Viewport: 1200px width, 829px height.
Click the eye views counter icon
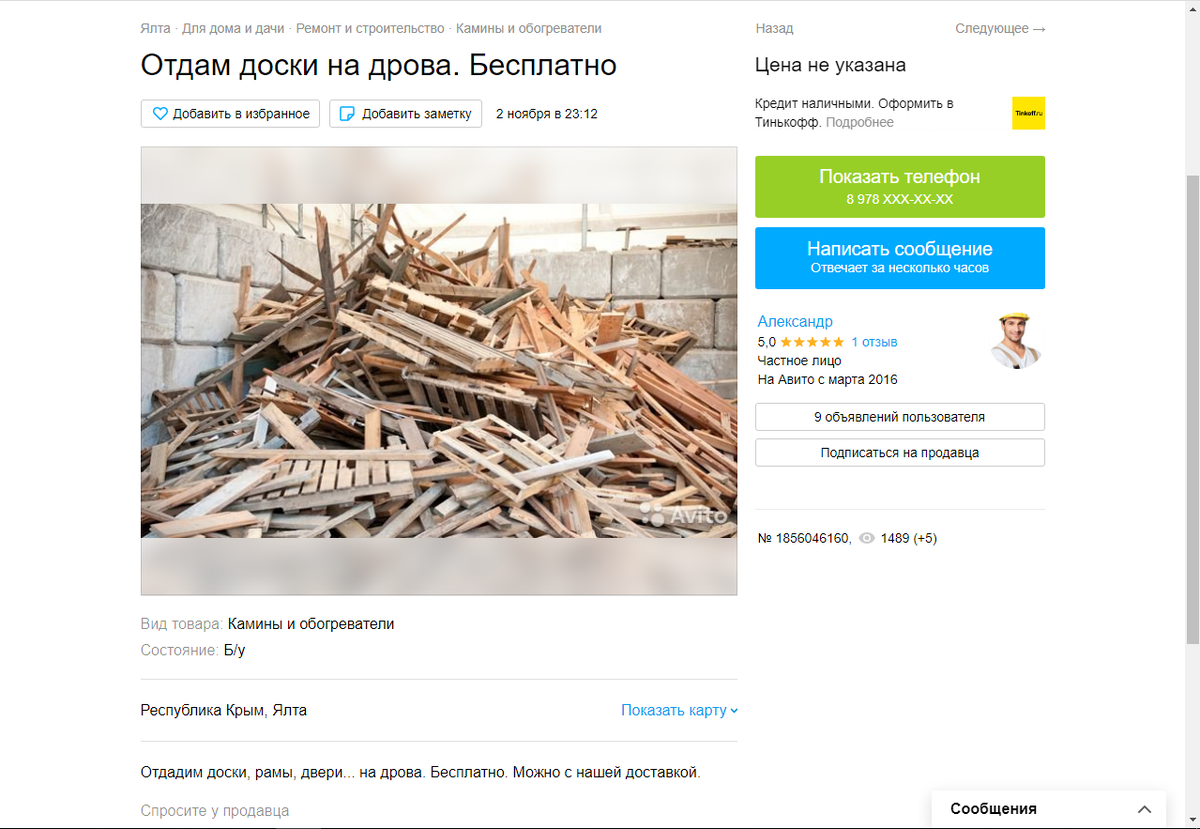coord(867,538)
